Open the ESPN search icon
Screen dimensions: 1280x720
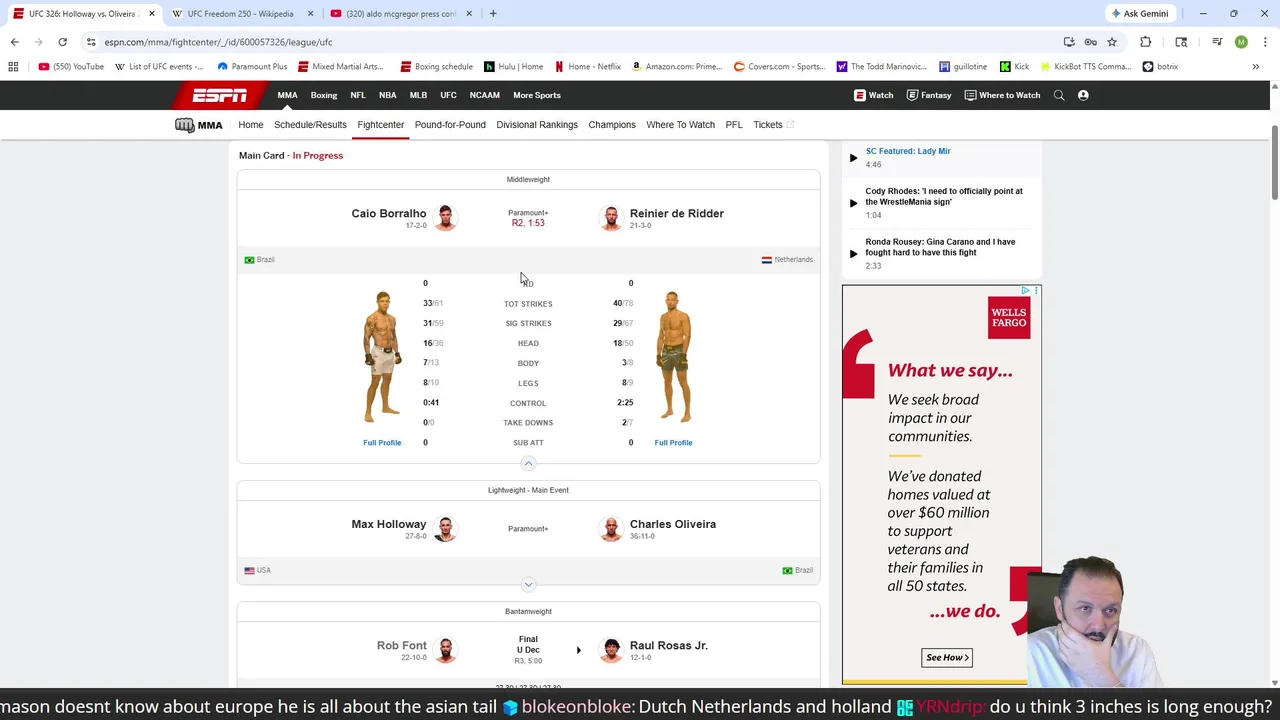pos(1059,95)
